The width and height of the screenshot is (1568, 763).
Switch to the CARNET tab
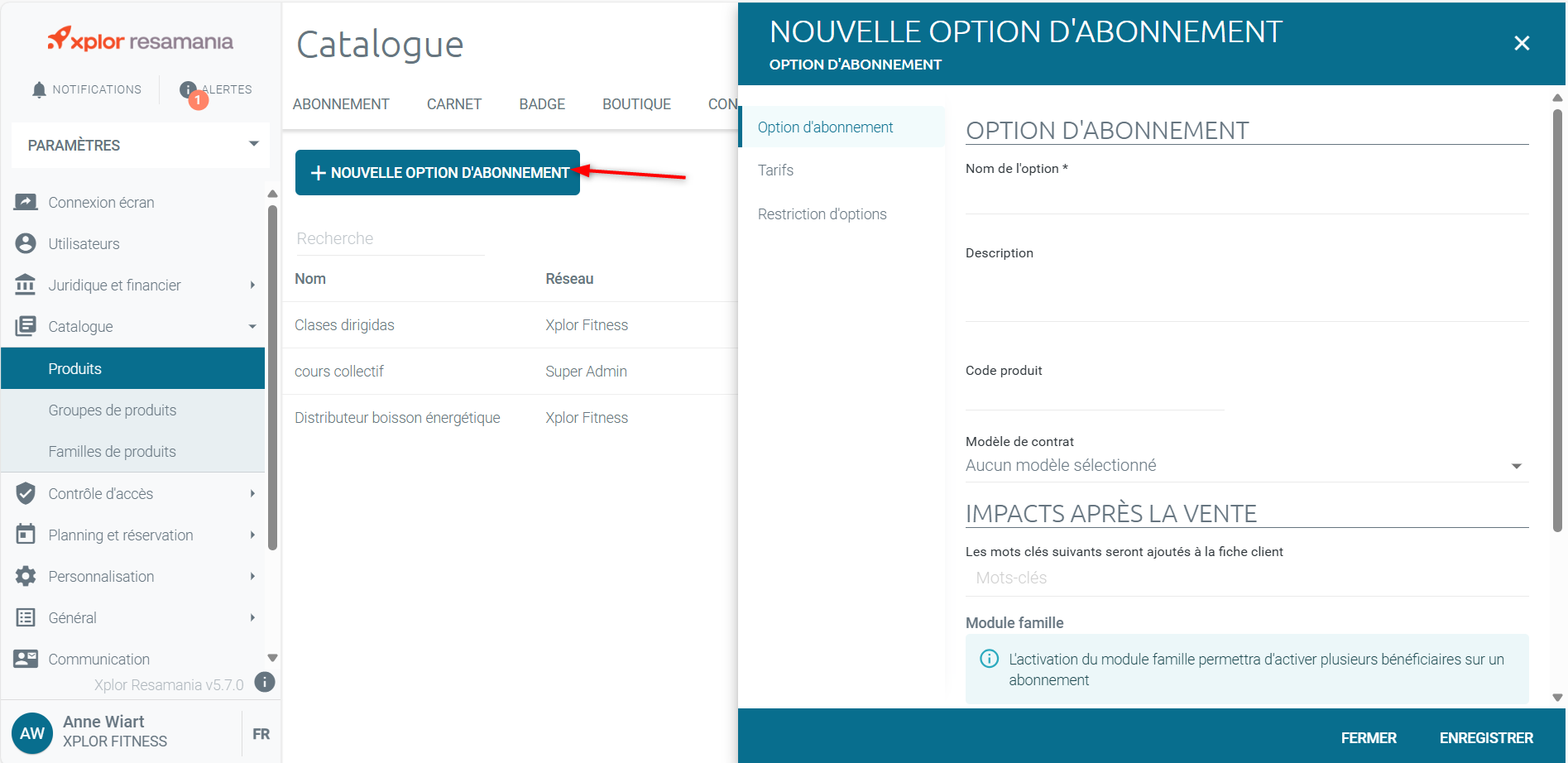coord(453,104)
